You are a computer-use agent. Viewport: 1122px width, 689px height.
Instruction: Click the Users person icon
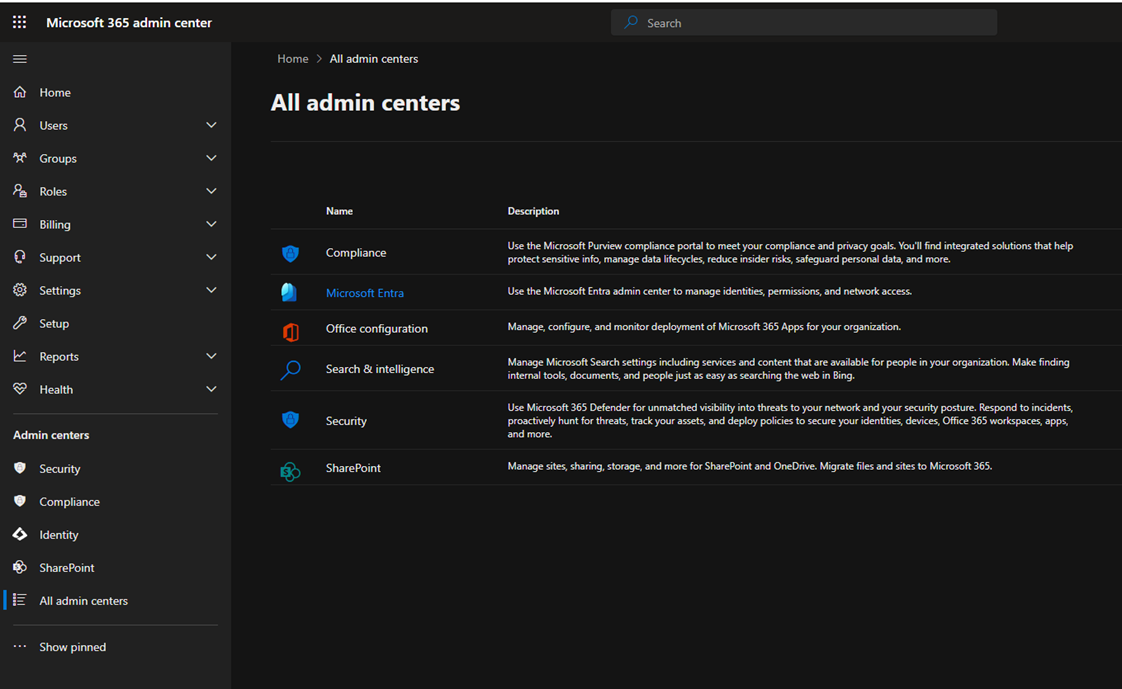(x=20, y=125)
